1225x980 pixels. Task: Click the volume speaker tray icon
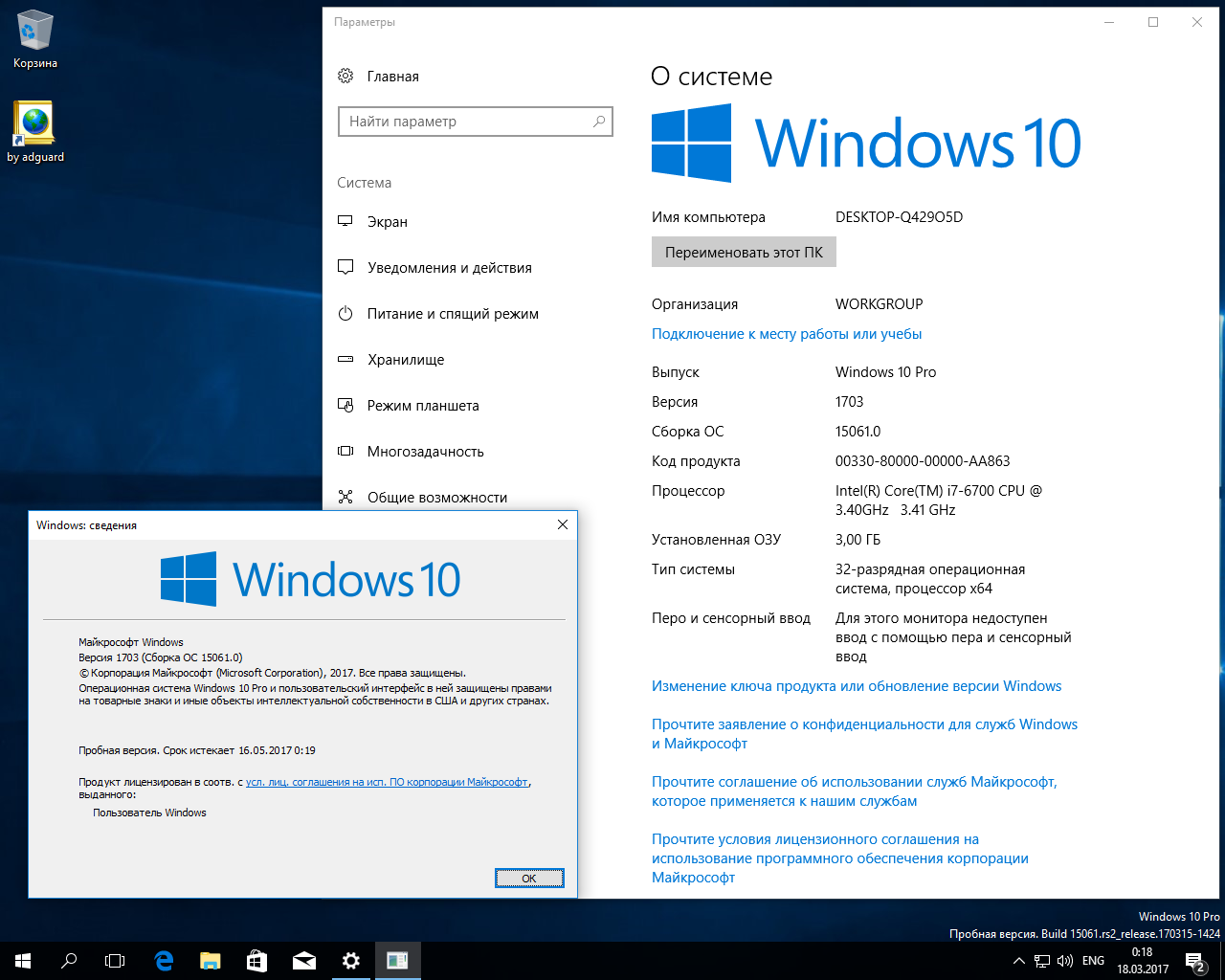[x=1065, y=961]
